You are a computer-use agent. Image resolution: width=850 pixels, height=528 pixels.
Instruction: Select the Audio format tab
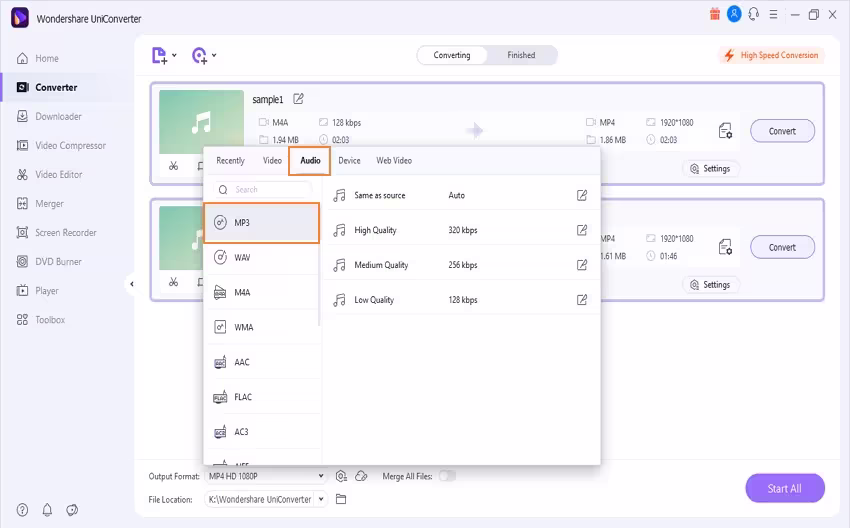click(310, 160)
